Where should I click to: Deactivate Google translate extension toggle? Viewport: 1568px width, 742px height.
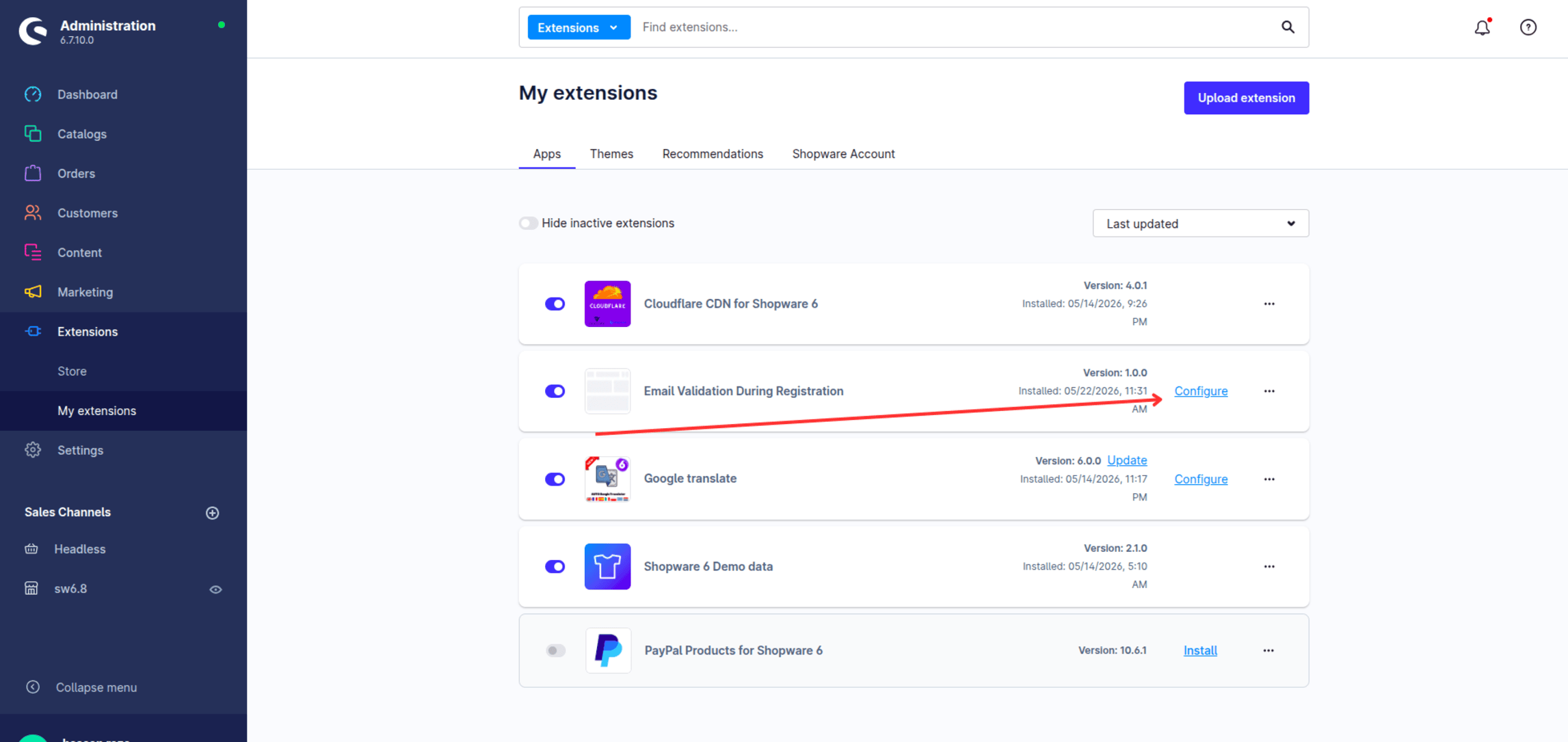tap(555, 479)
